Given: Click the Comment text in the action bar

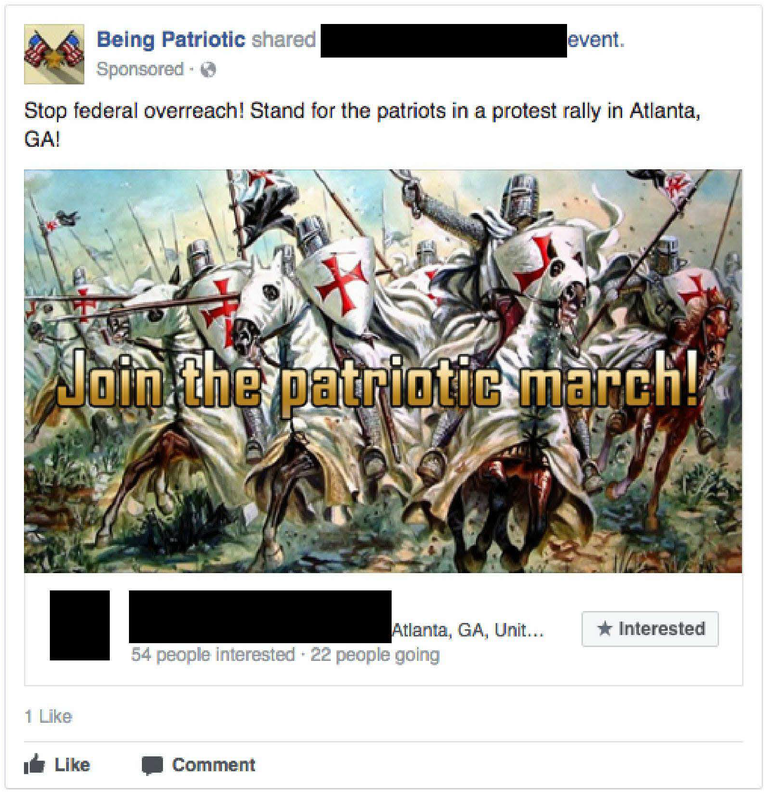Looking at the screenshot, I should 213,765.
